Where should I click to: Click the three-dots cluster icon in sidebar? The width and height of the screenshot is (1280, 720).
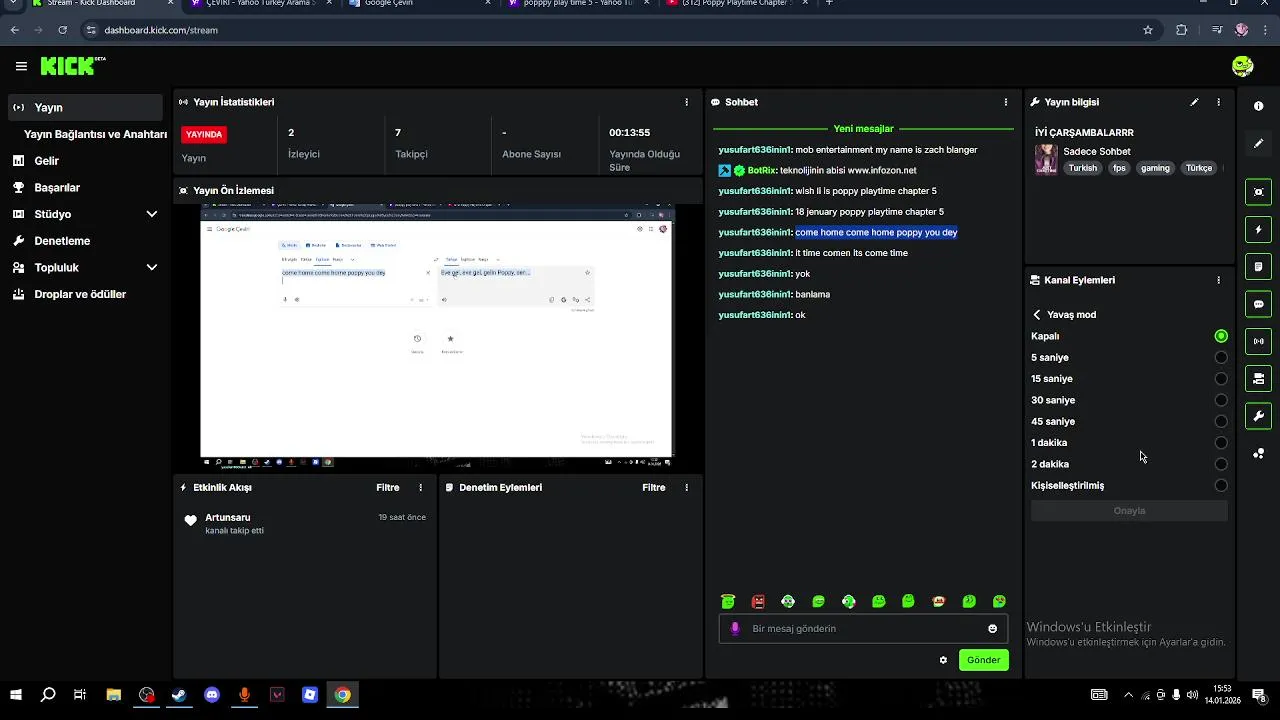point(1258,453)
